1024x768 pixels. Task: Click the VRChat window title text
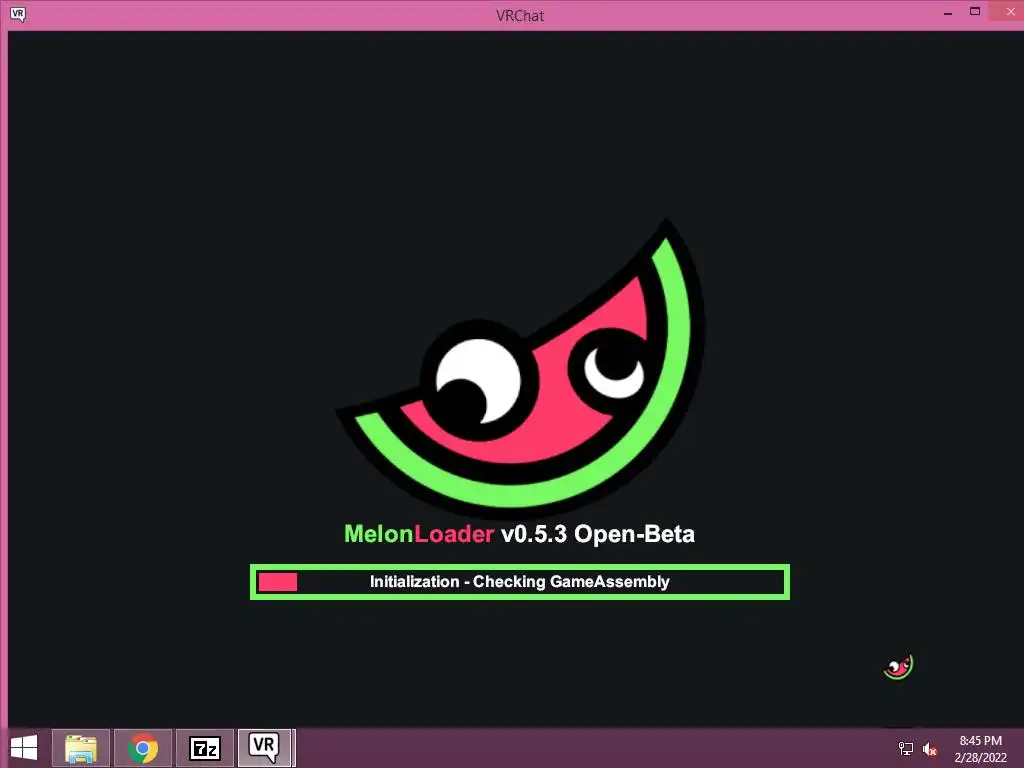[x=520, y=16]
